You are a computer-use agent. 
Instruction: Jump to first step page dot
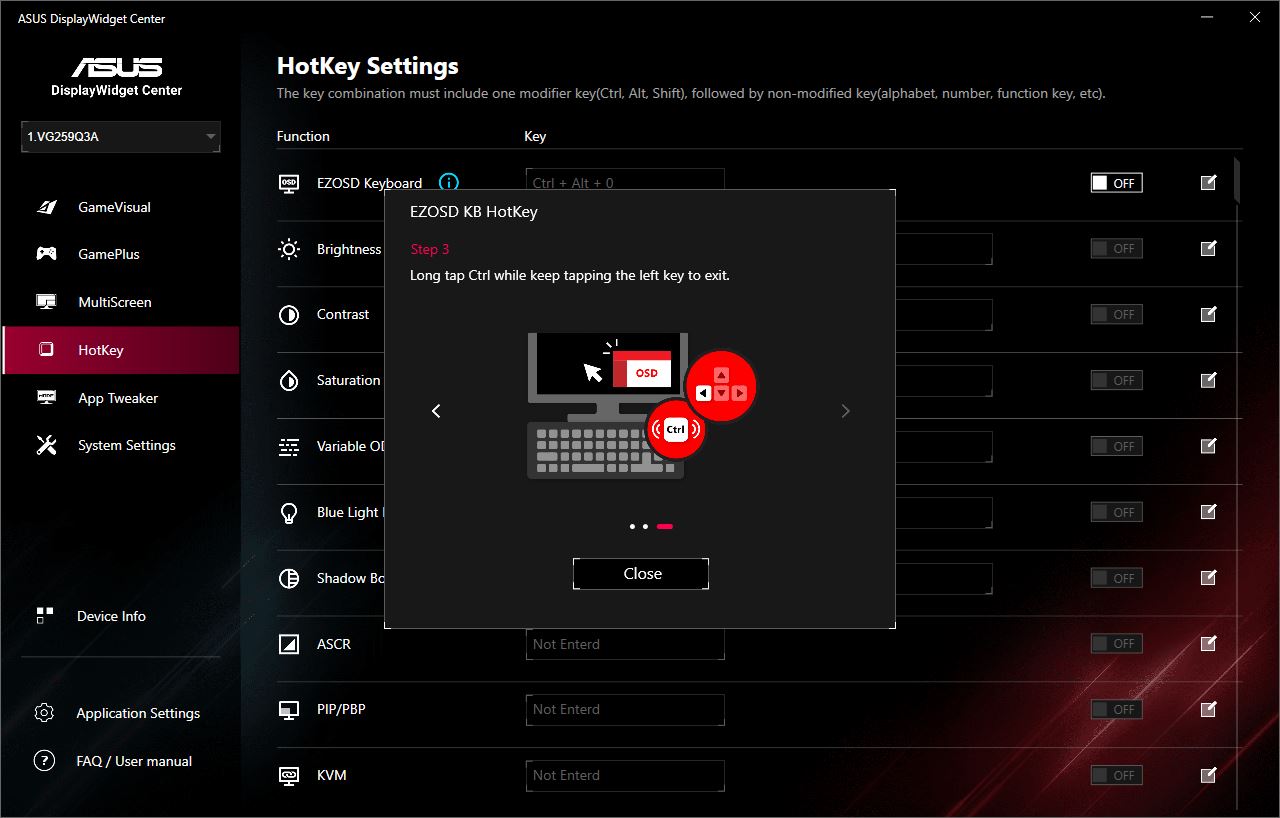tap(632, 526)
